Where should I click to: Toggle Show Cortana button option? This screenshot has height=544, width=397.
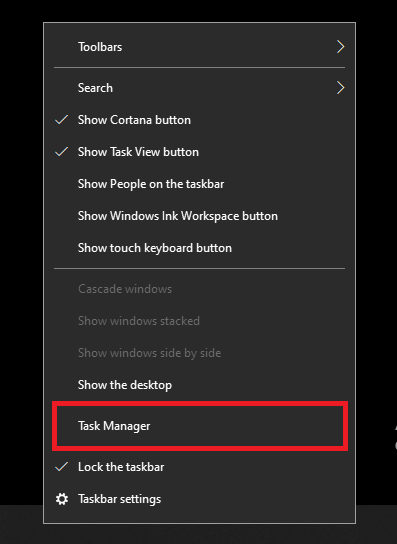[200, 120]
